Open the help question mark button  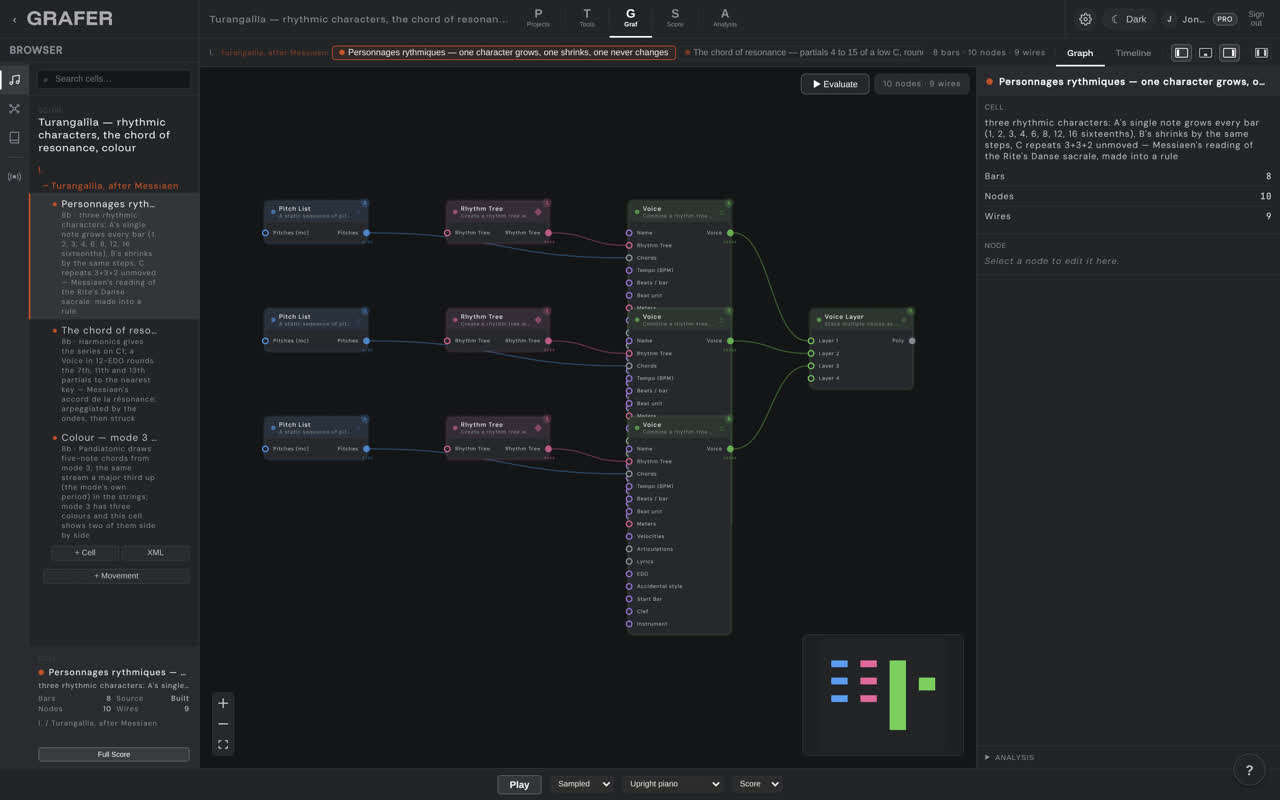[x=1249, y=769]
